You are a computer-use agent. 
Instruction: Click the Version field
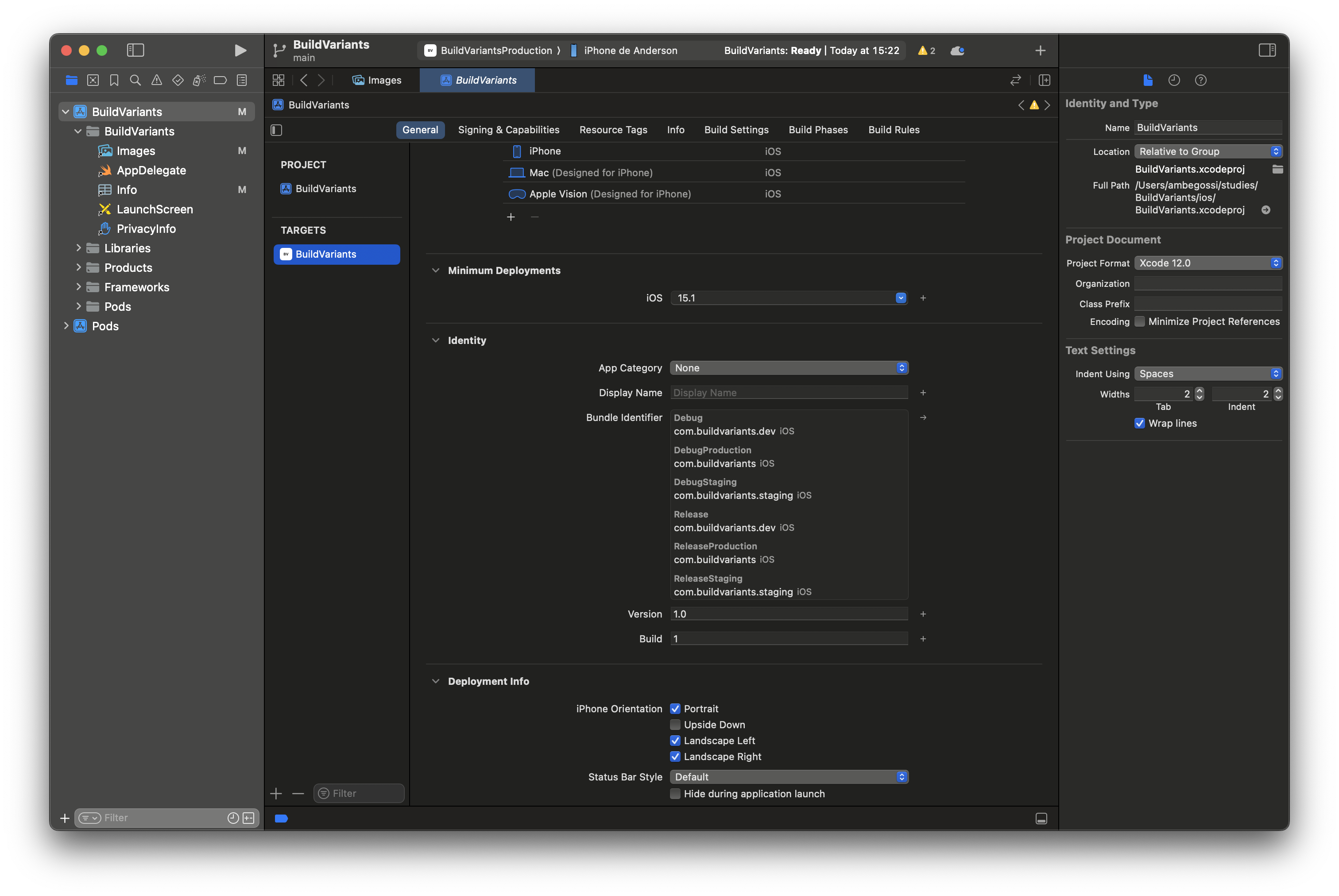pos(789,614)
